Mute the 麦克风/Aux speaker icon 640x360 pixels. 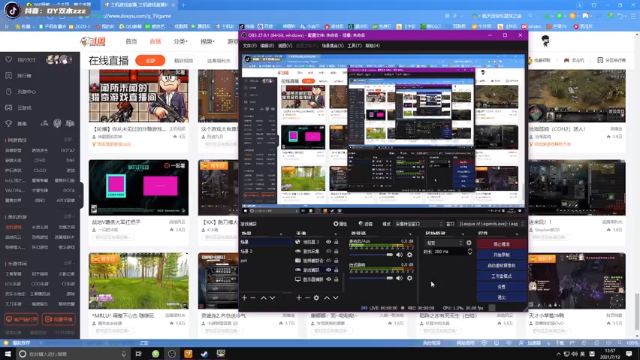coord(399,255)
